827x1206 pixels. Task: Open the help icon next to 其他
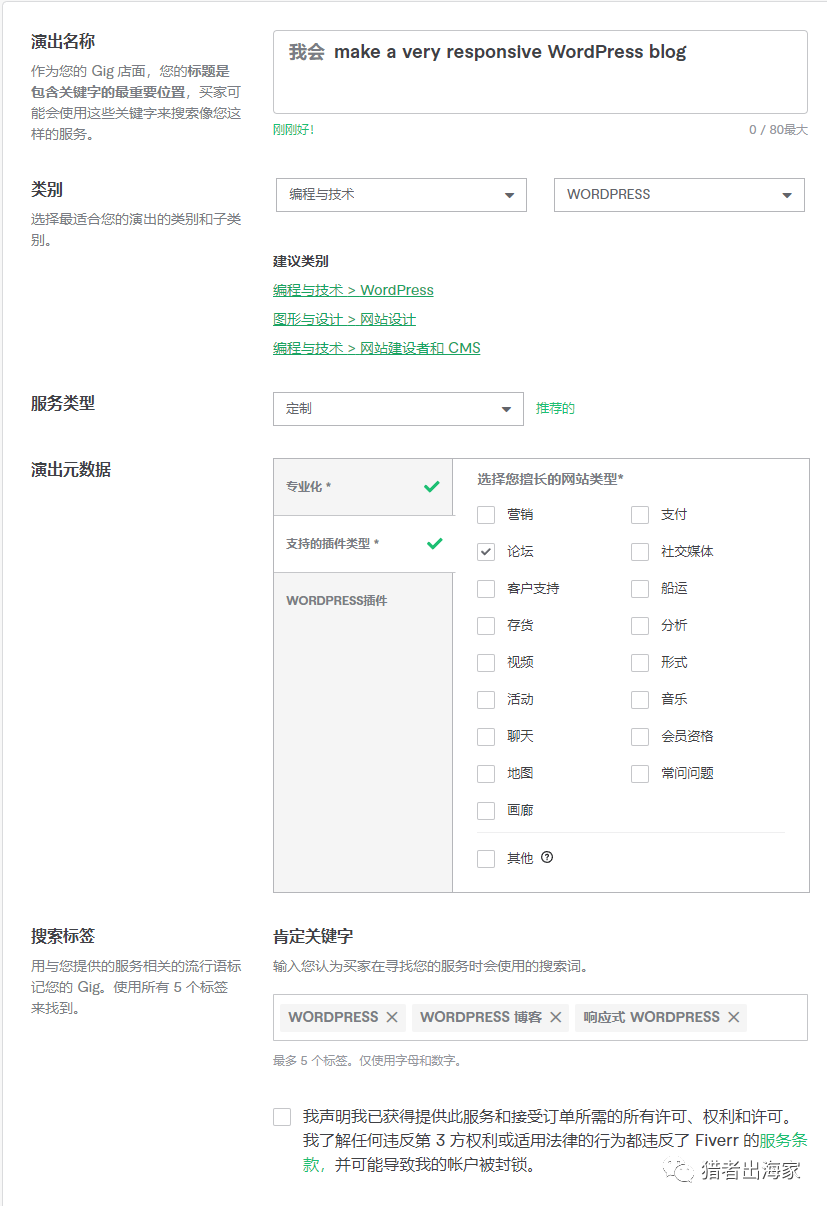(547, 857)
